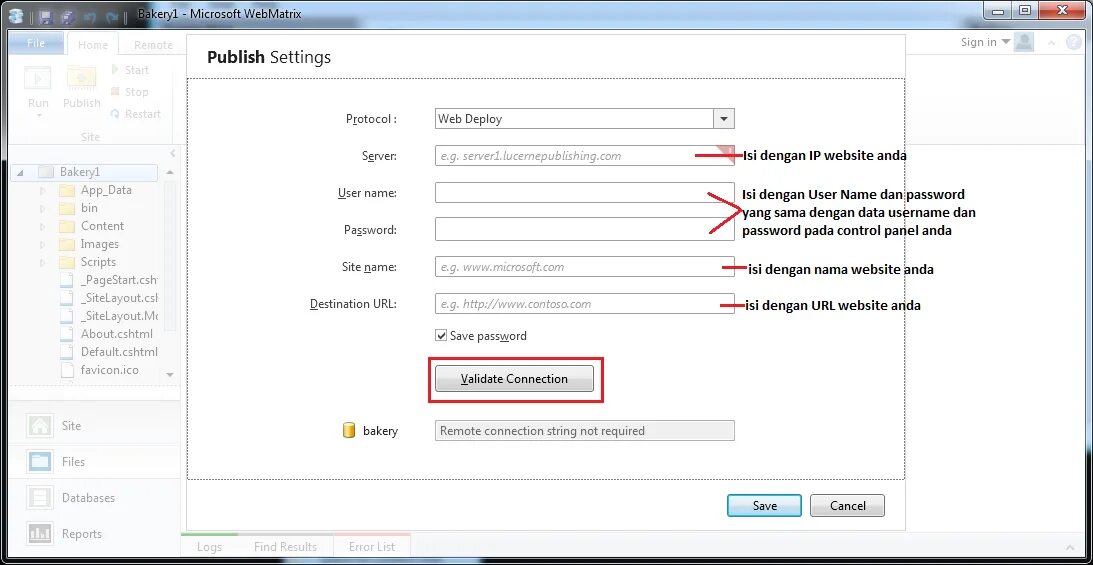Switch to the Home ribbon tab
The width and height of the screenshot is (1093, 565).
[93, 45]
